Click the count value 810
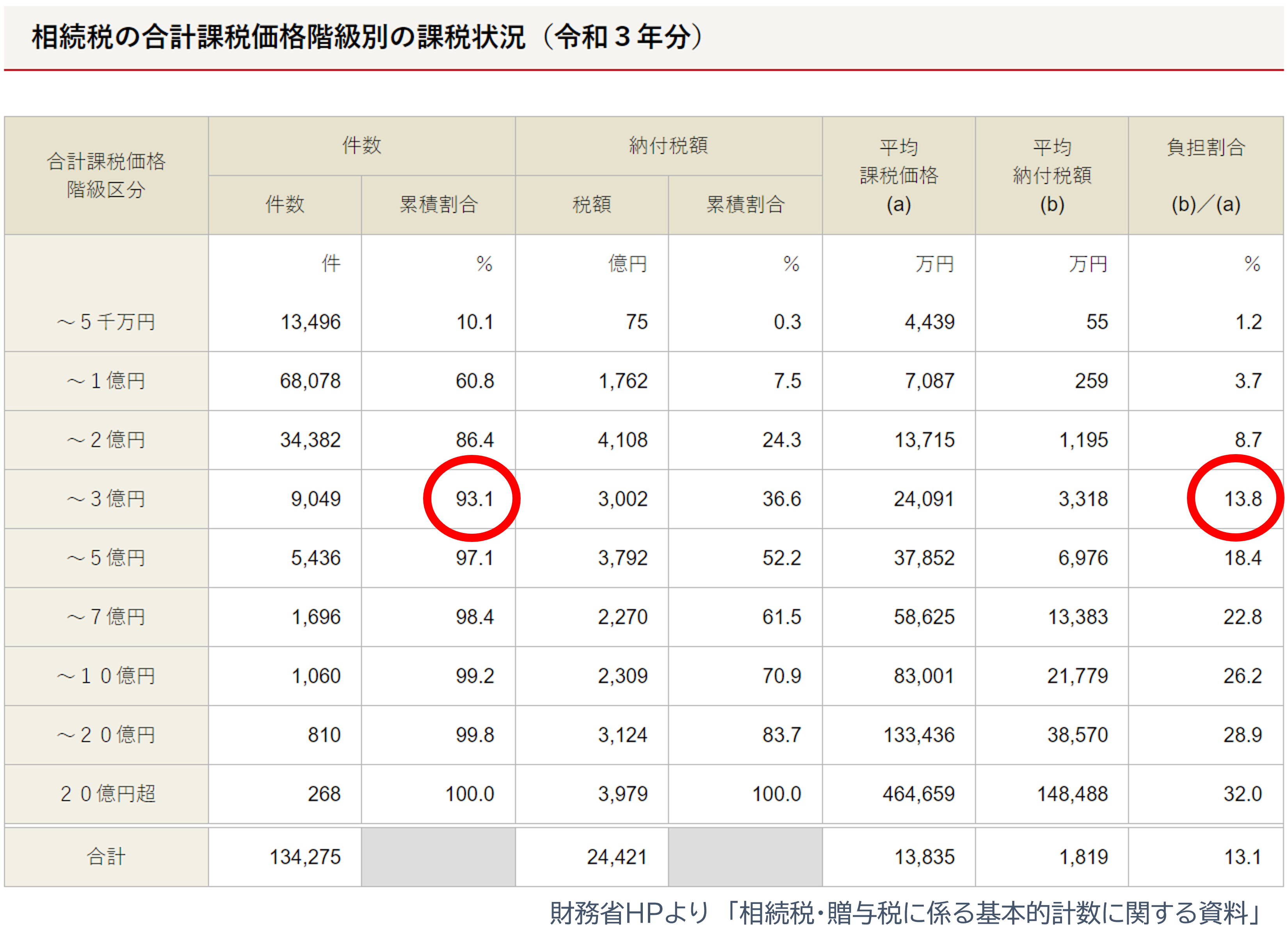 [324, 735]
